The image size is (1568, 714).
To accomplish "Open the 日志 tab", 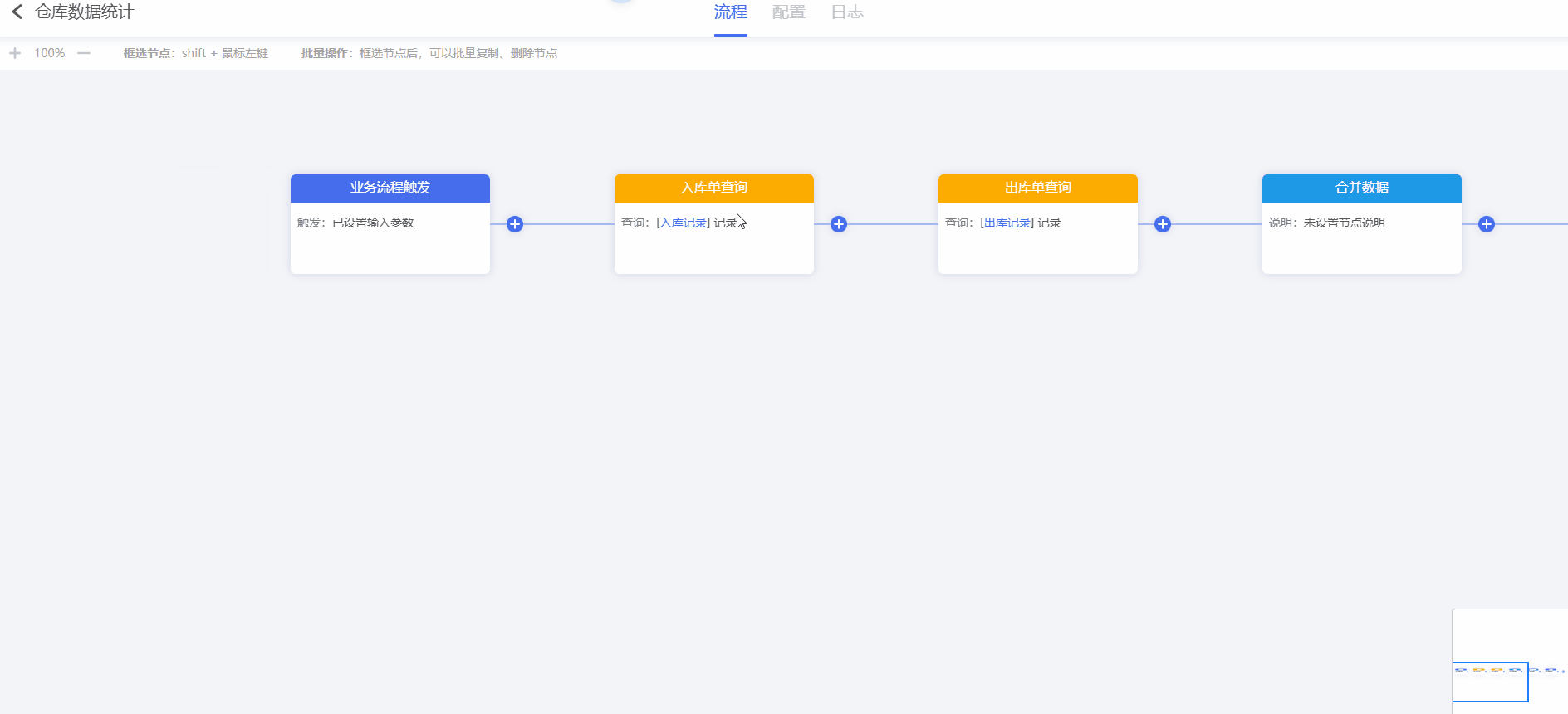I will (847, 12).
